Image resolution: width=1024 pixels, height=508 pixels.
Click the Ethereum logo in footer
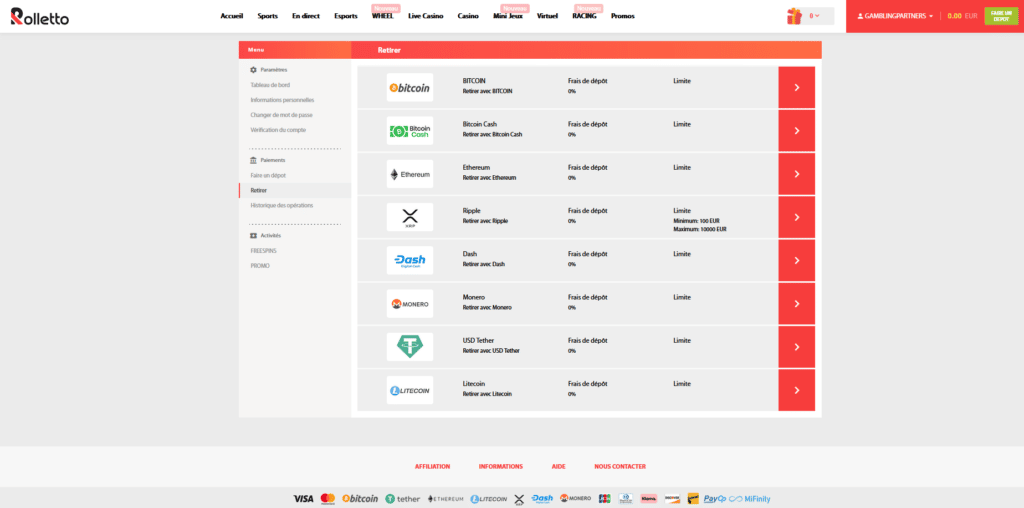(x=445, y=499)
